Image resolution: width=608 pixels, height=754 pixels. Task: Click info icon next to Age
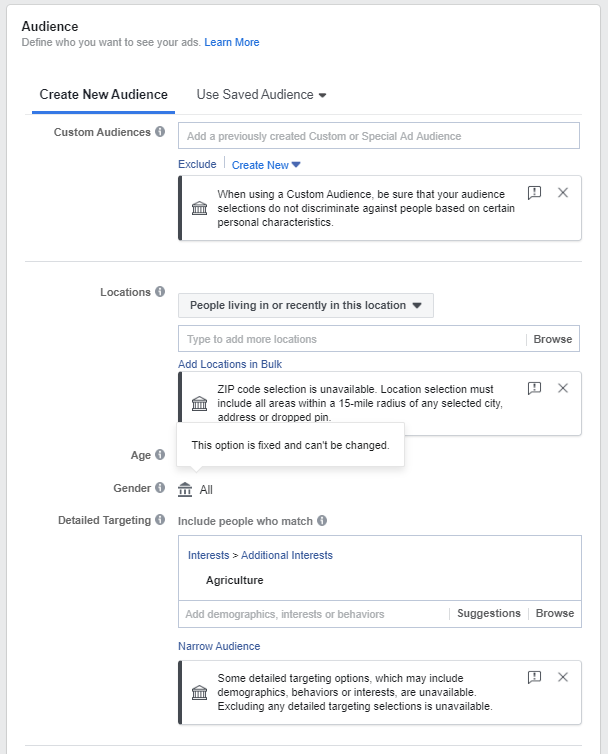(160, 455)
